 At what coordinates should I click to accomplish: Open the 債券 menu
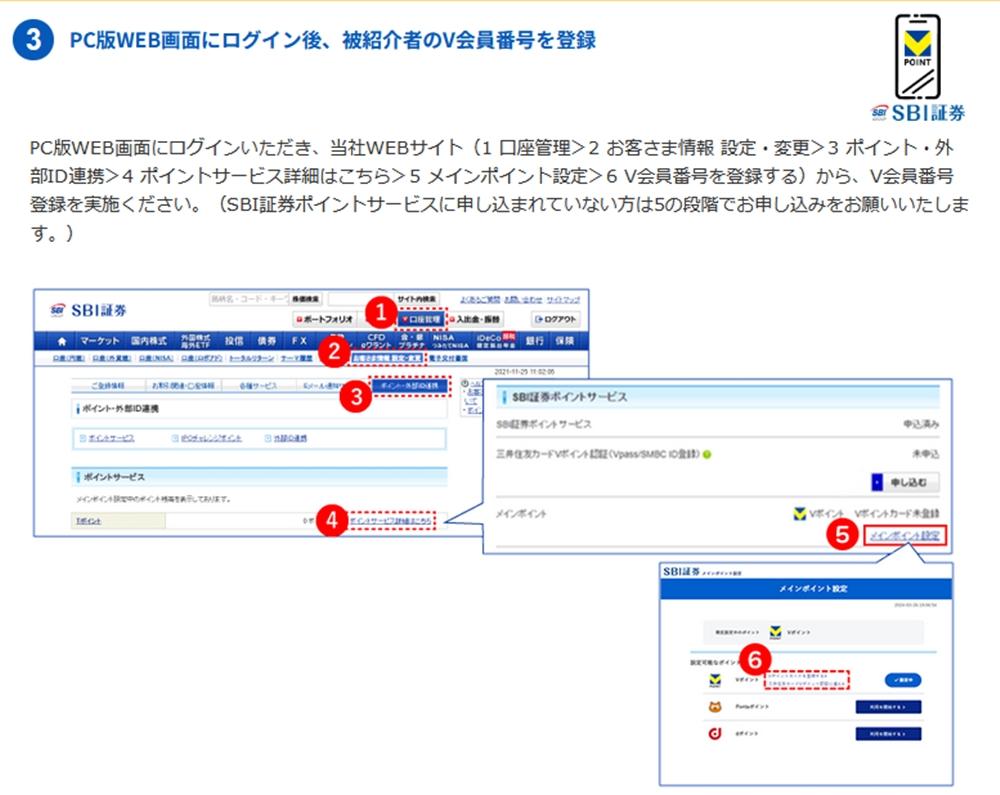click(267, 341)
